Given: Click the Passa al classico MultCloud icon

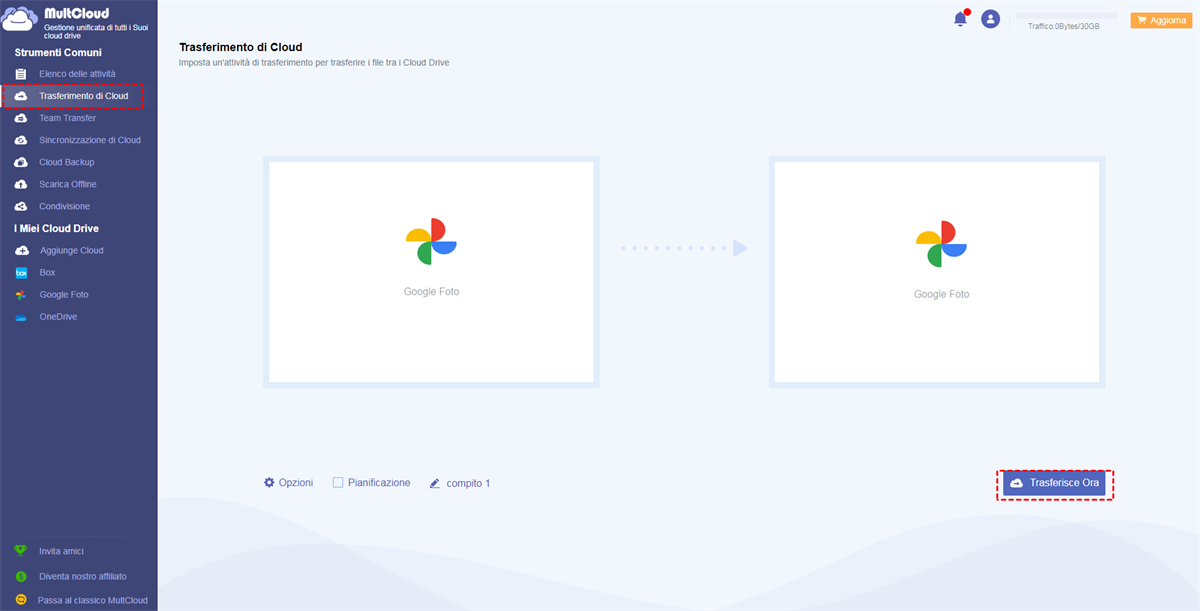Looking at the screenshot, I should coord(20,600).
